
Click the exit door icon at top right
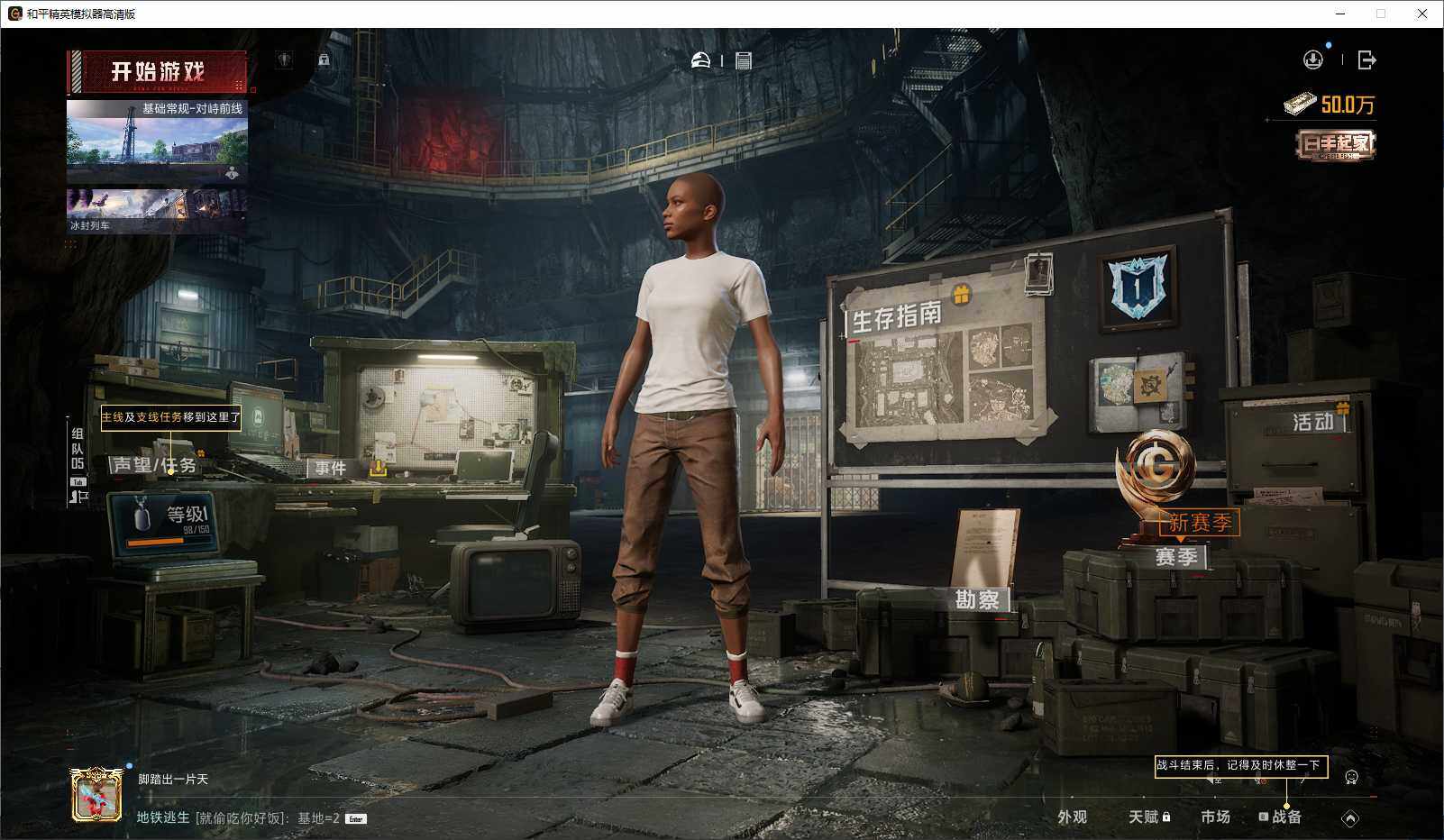tap(1367, 59)
